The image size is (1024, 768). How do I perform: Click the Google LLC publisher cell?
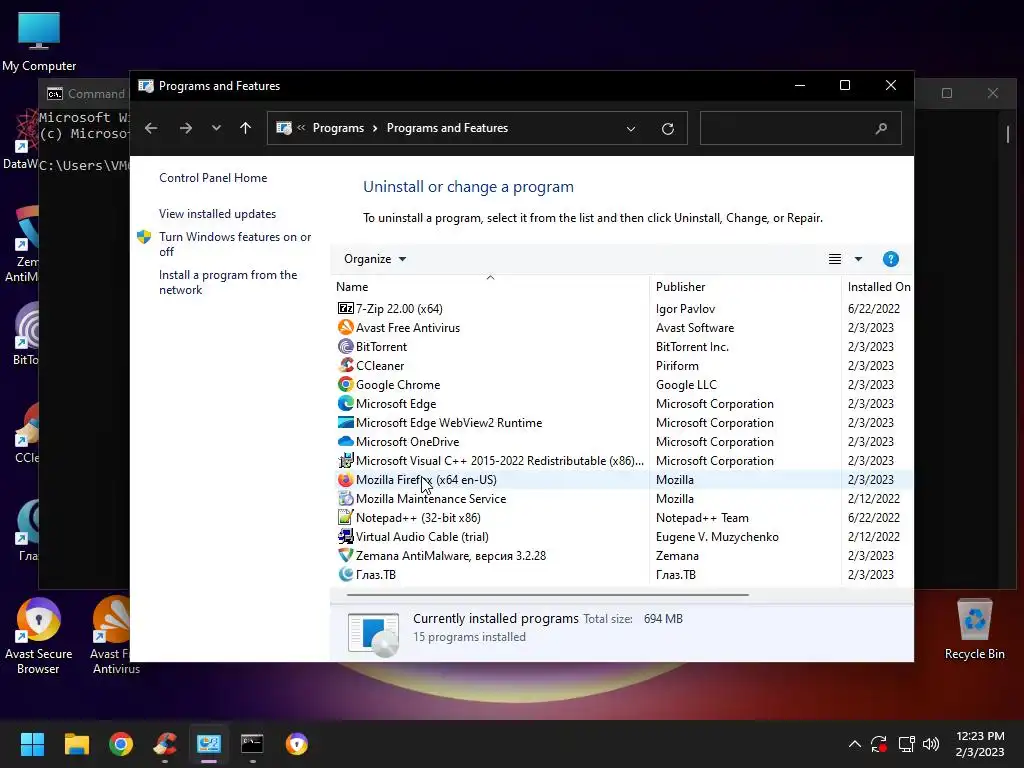tap(686, 384)
